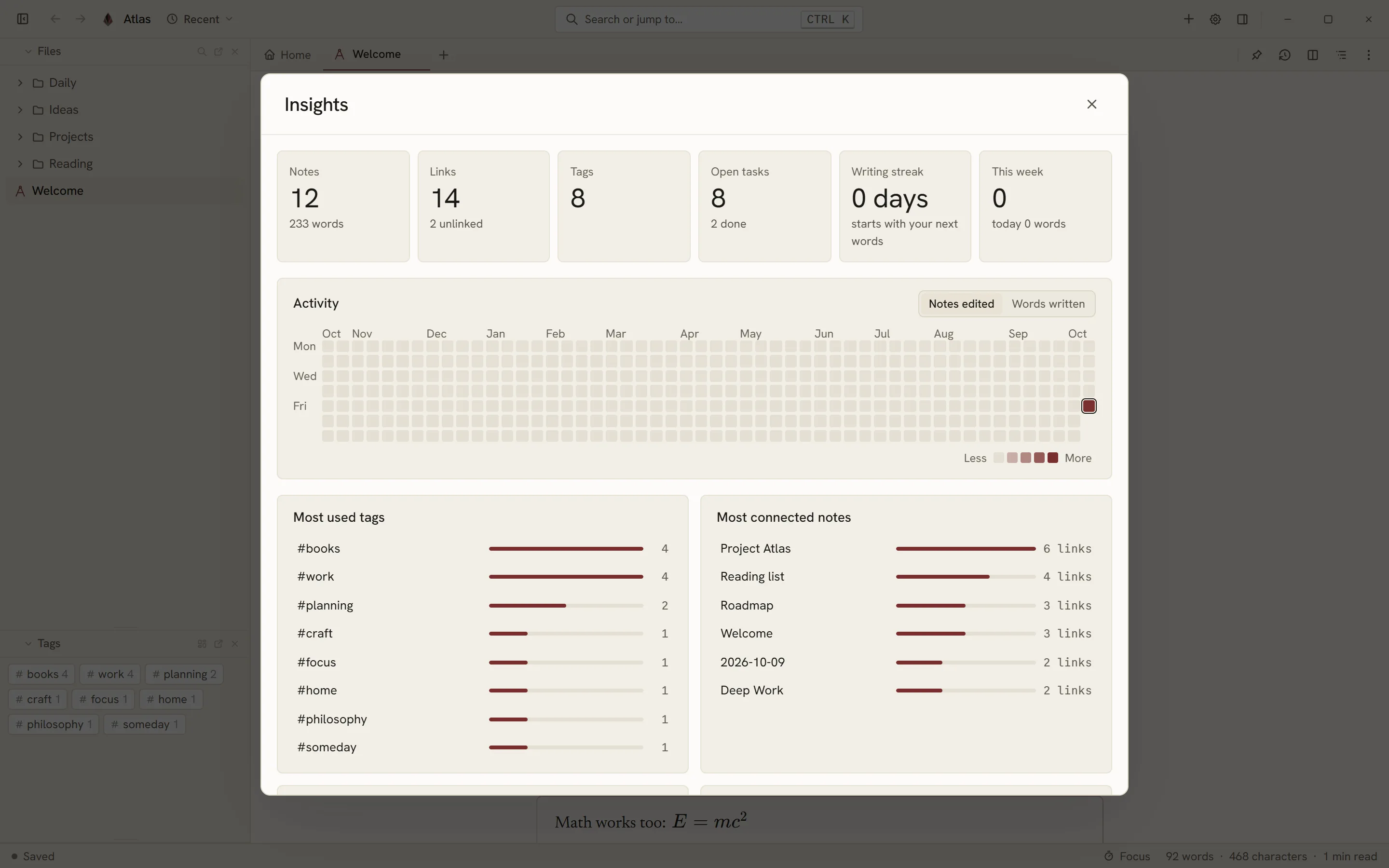This screenshot has width=1389, height=868.
Task: Open the #planning tag row
Action: [482, 605]
